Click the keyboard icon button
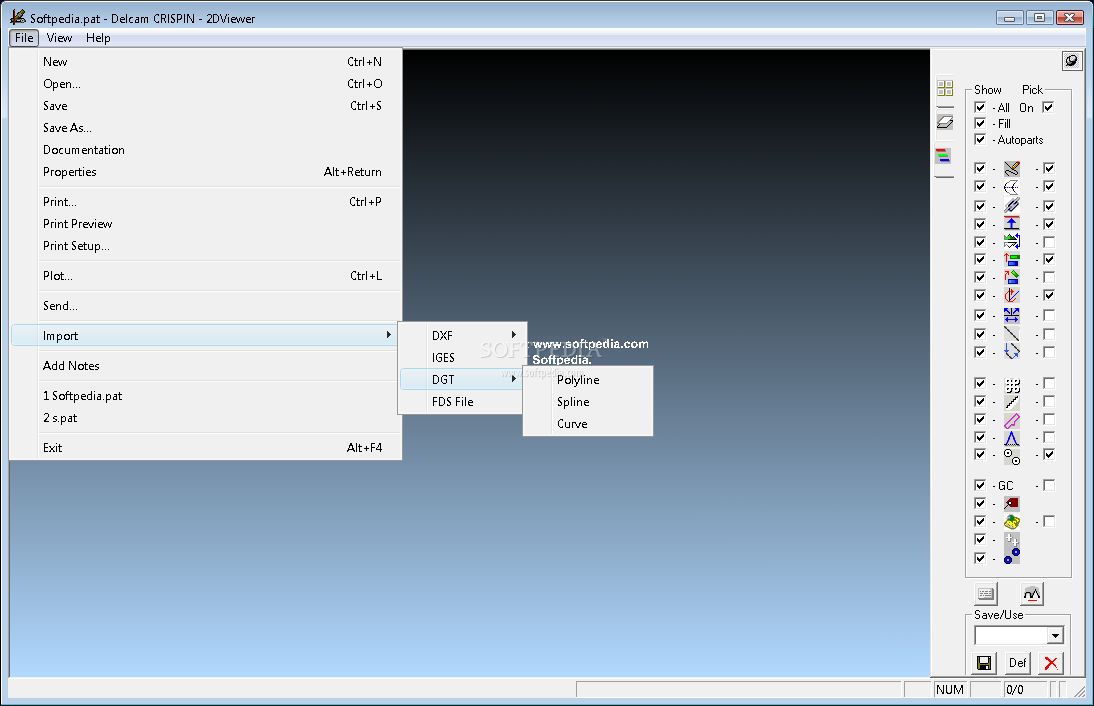The width and height of the screenshot is (1094, 706). click(x=986, y=594)
